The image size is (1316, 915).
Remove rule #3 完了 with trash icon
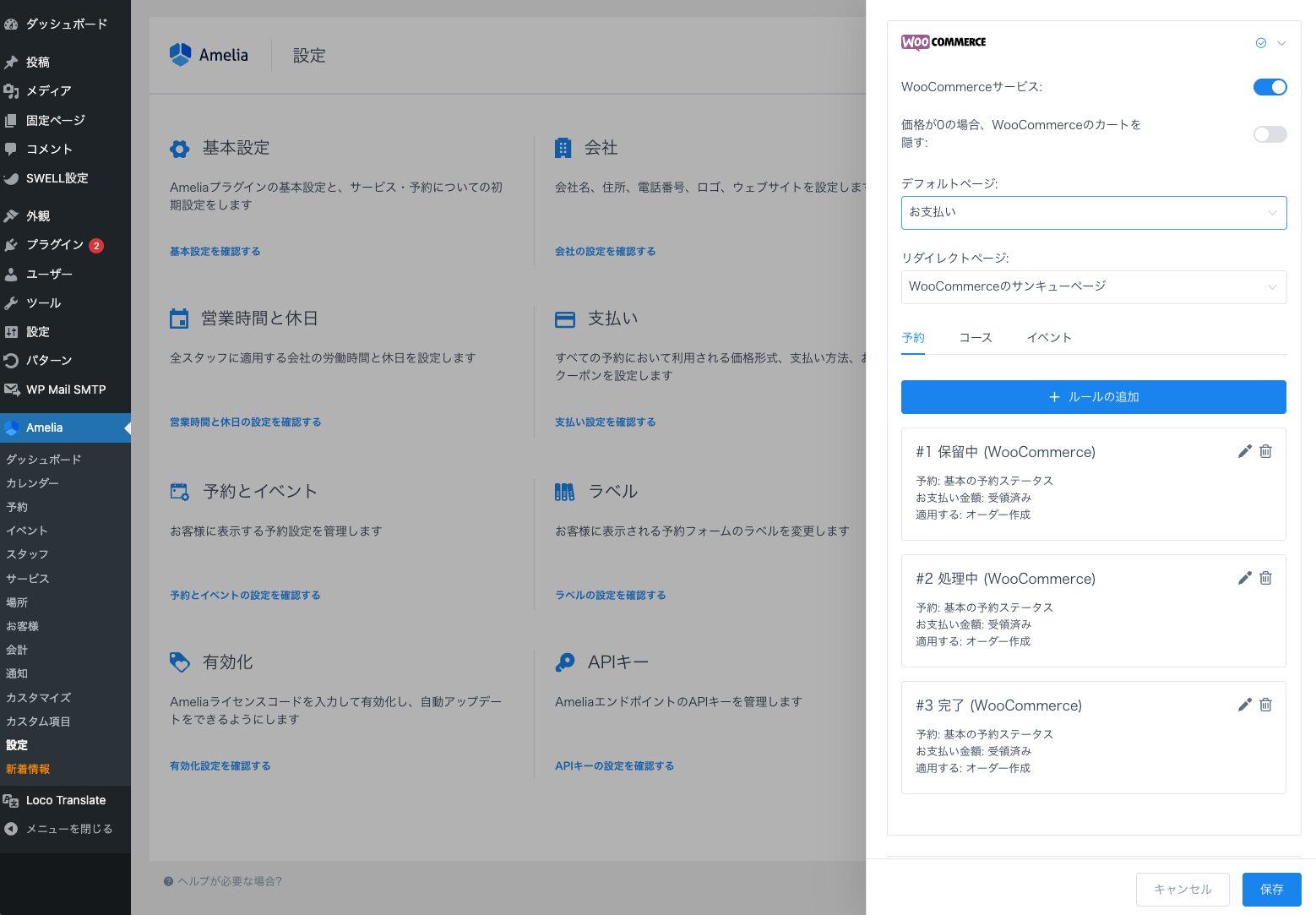click(1265, 705)
